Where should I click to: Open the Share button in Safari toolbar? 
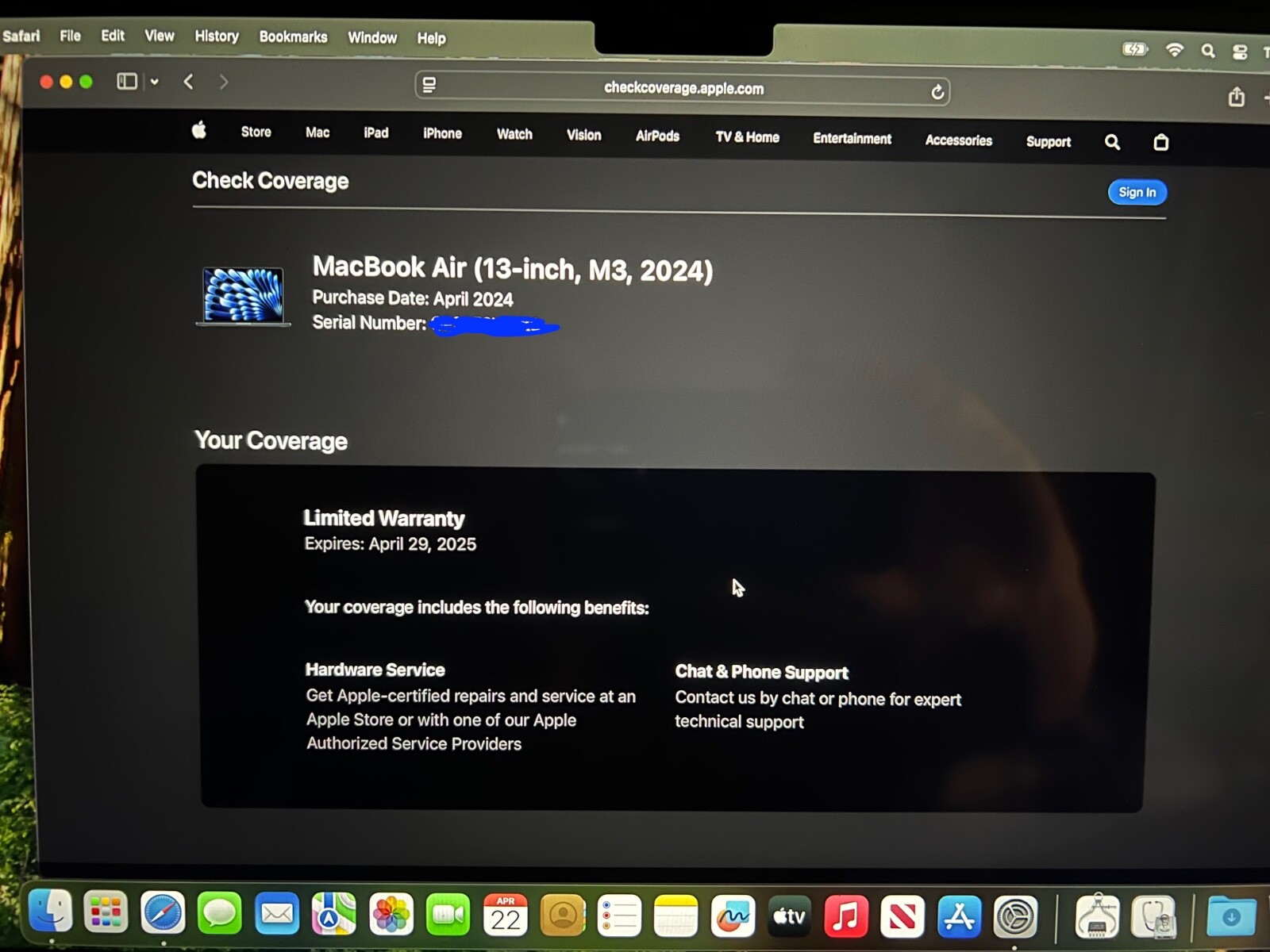(x=1236, y=97)
